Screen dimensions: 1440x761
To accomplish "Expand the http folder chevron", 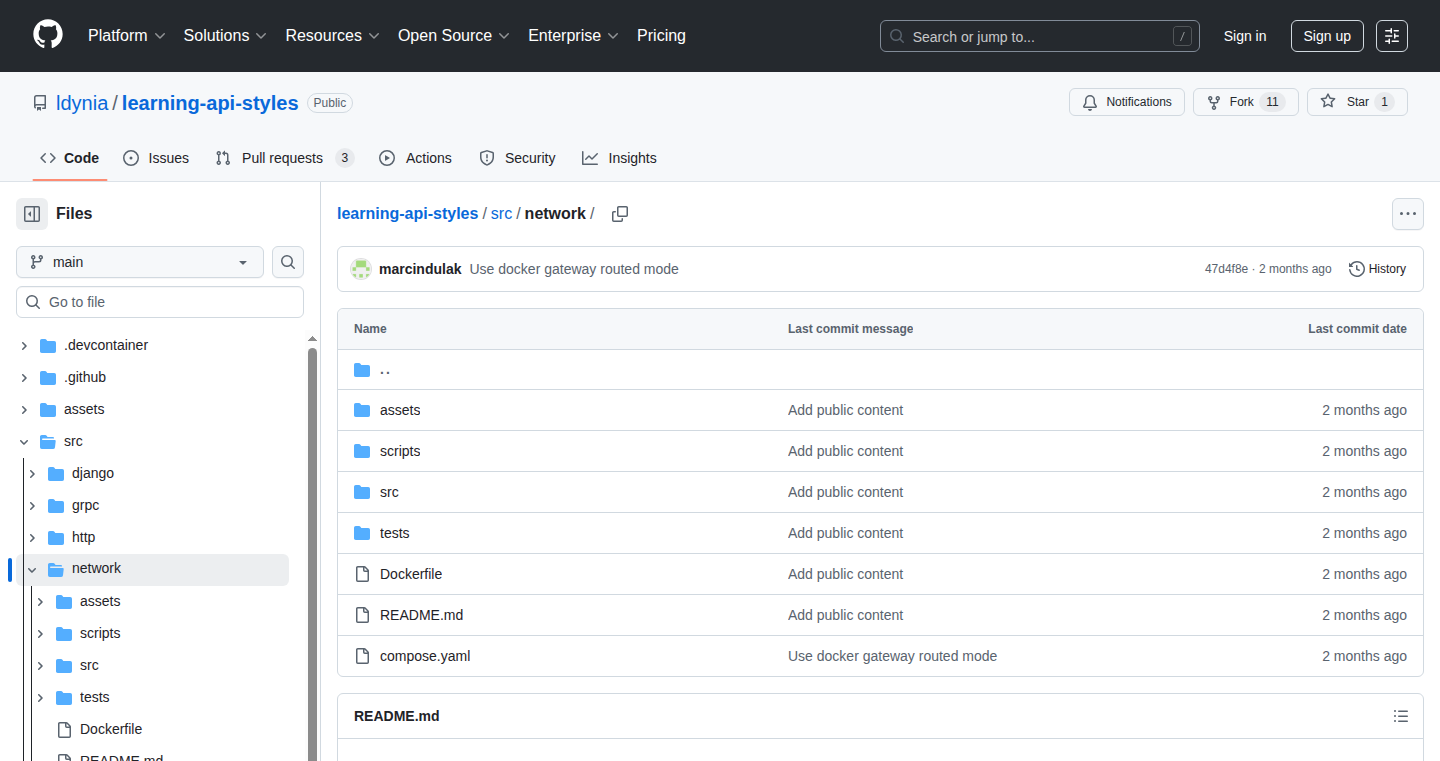I will point(32,538).
